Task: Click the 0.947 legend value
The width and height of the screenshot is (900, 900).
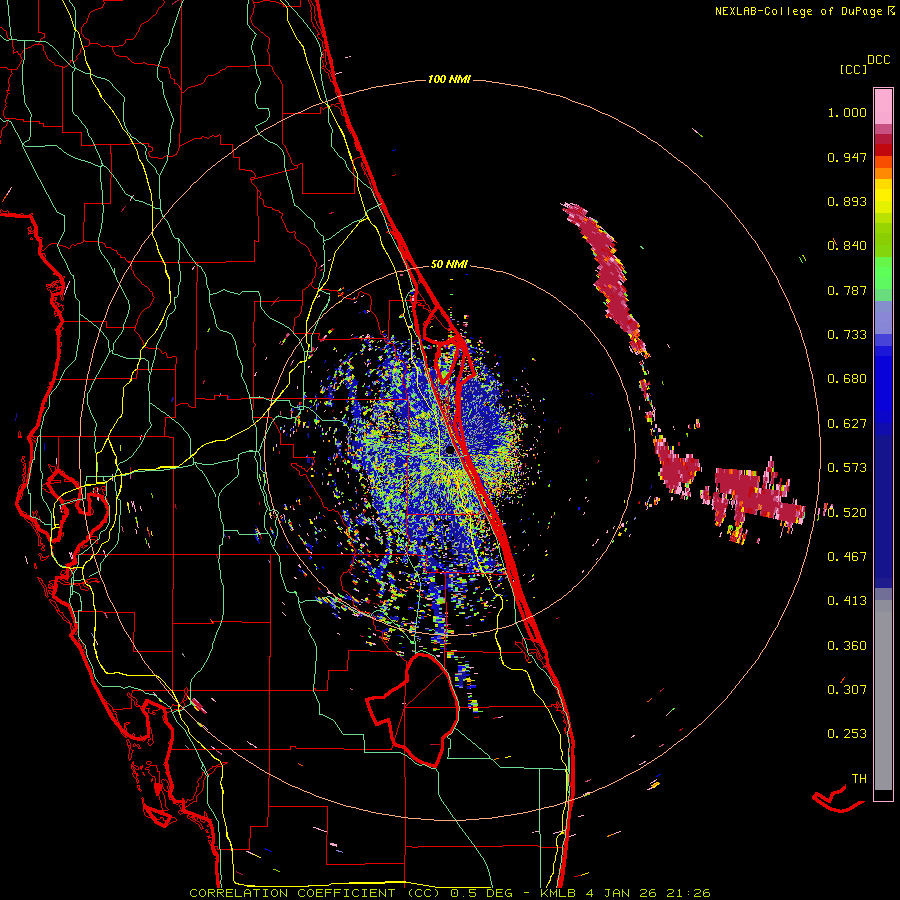Action: click(x=847, y=157)
